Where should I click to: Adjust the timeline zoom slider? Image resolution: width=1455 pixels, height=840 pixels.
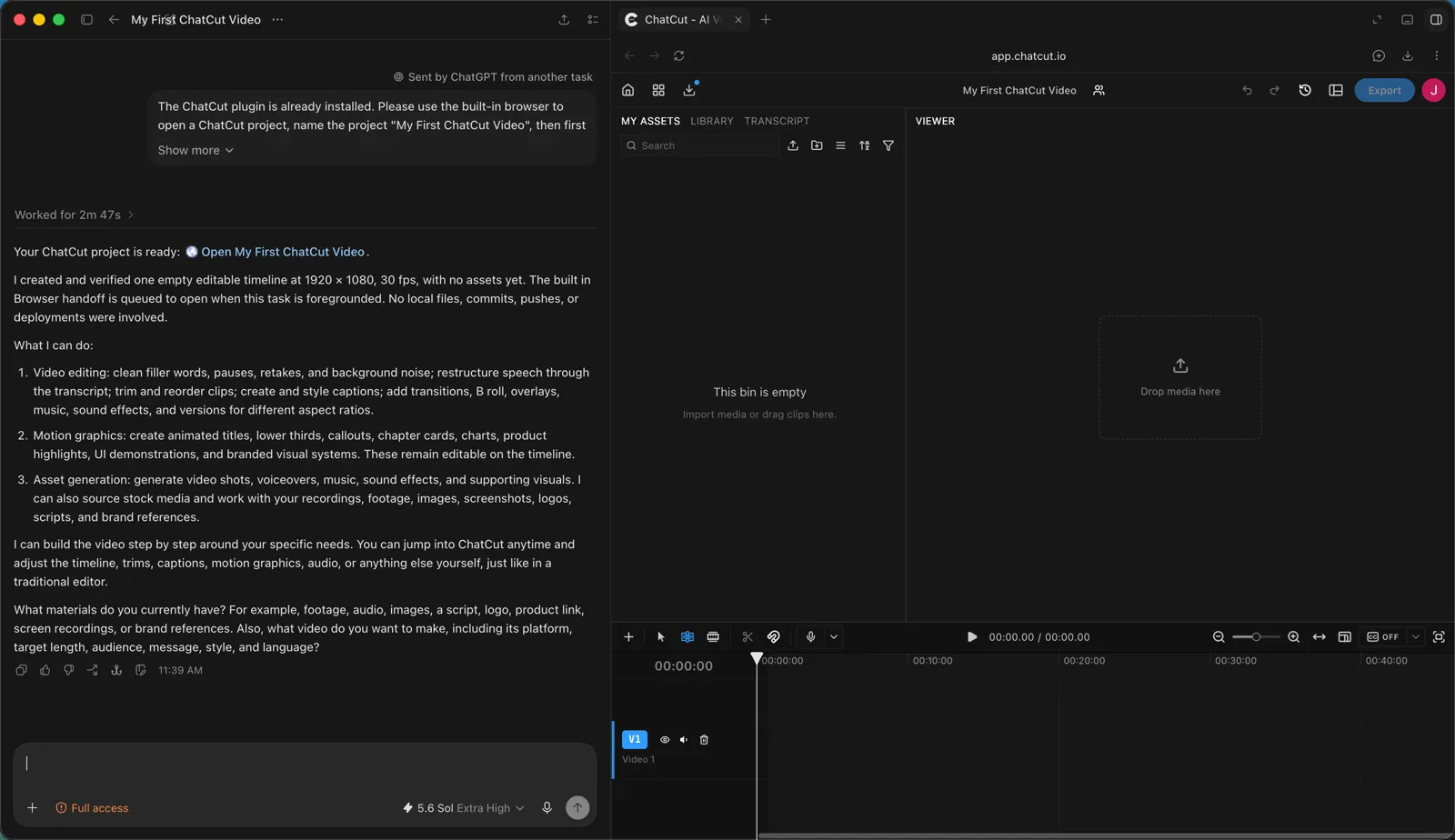[x=1255, y=637]
